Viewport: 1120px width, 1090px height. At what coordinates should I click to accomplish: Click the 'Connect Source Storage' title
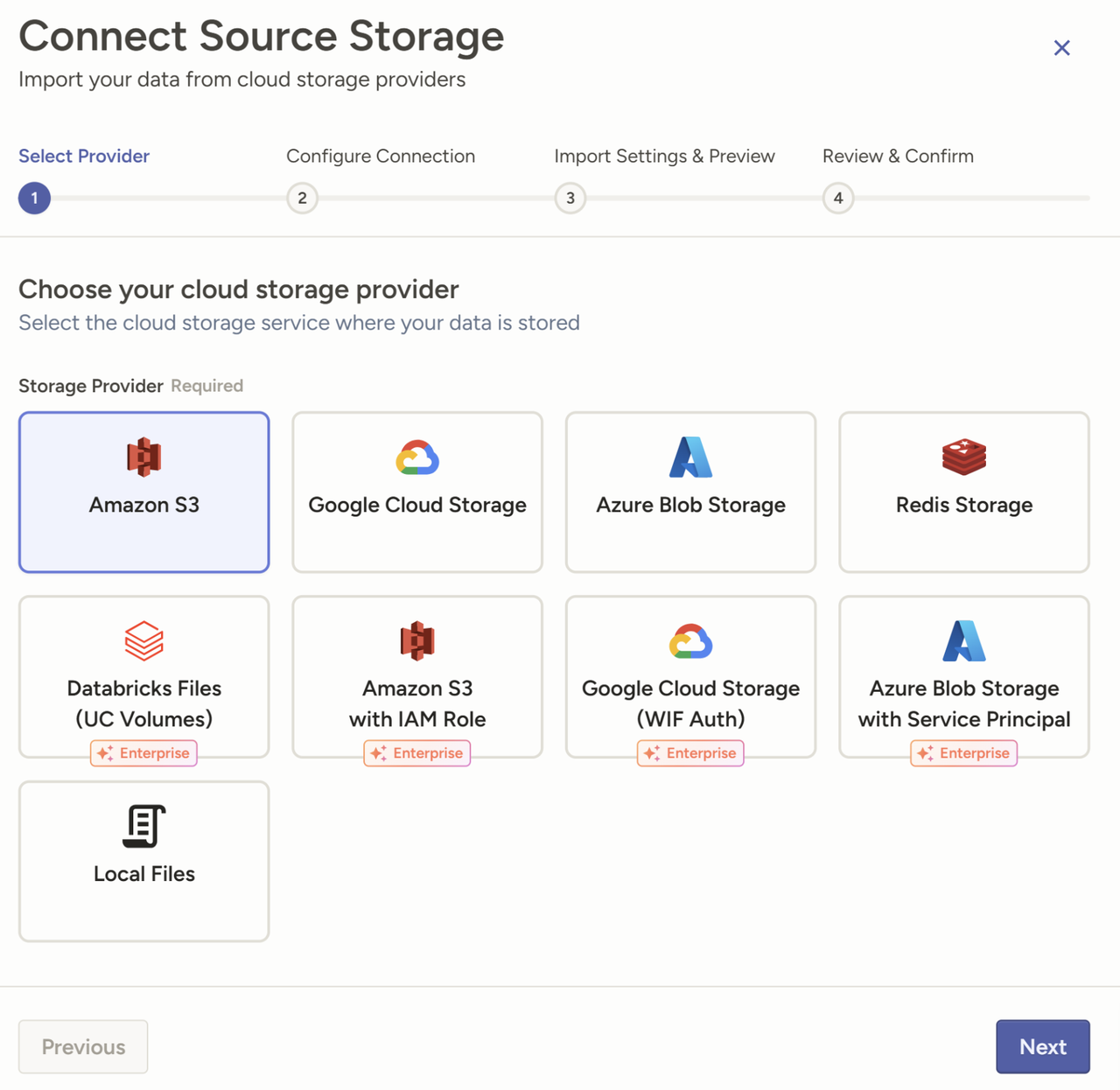[262, 36]
